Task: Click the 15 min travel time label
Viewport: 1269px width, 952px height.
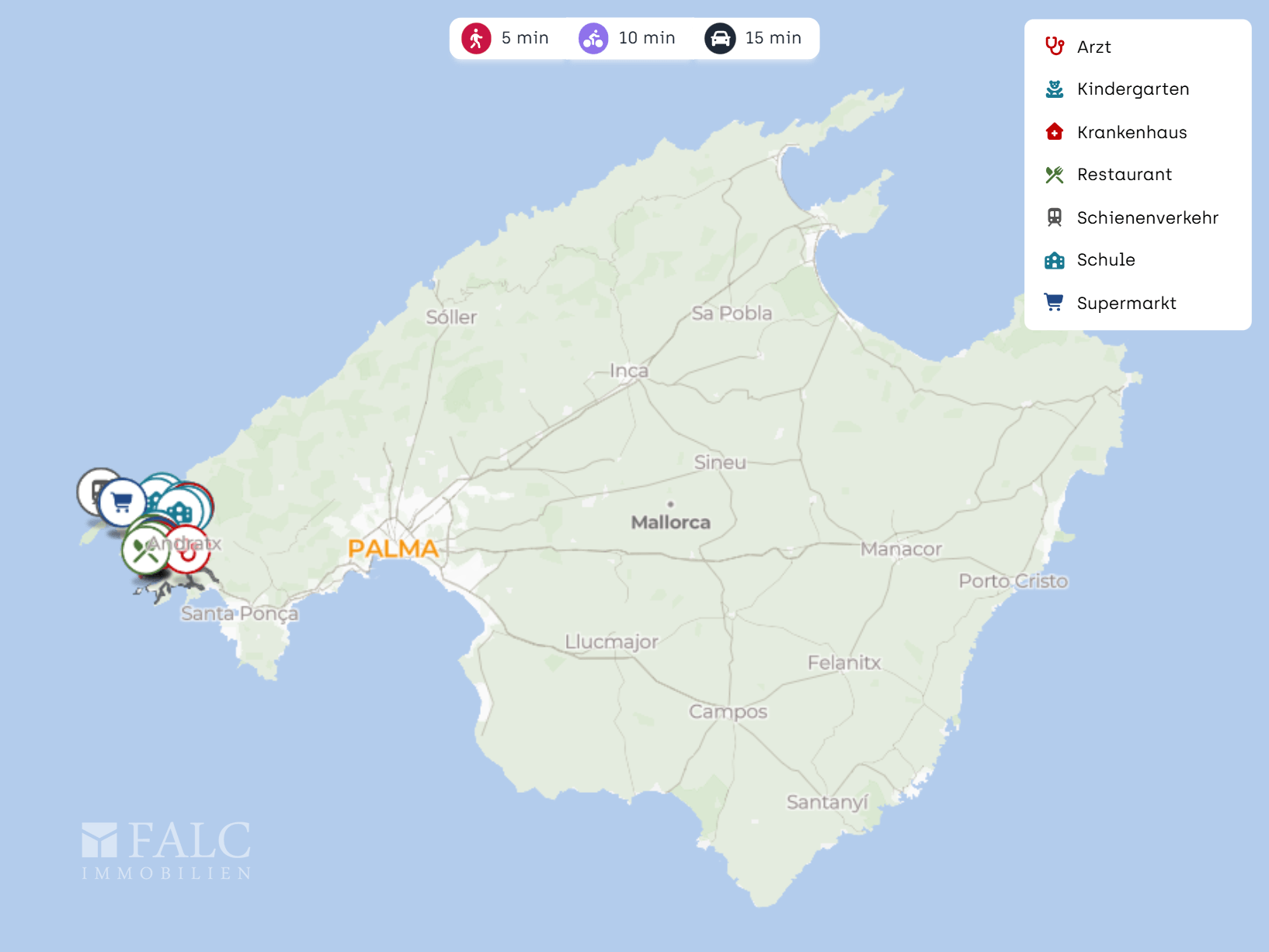Action: tap(773, 38)
